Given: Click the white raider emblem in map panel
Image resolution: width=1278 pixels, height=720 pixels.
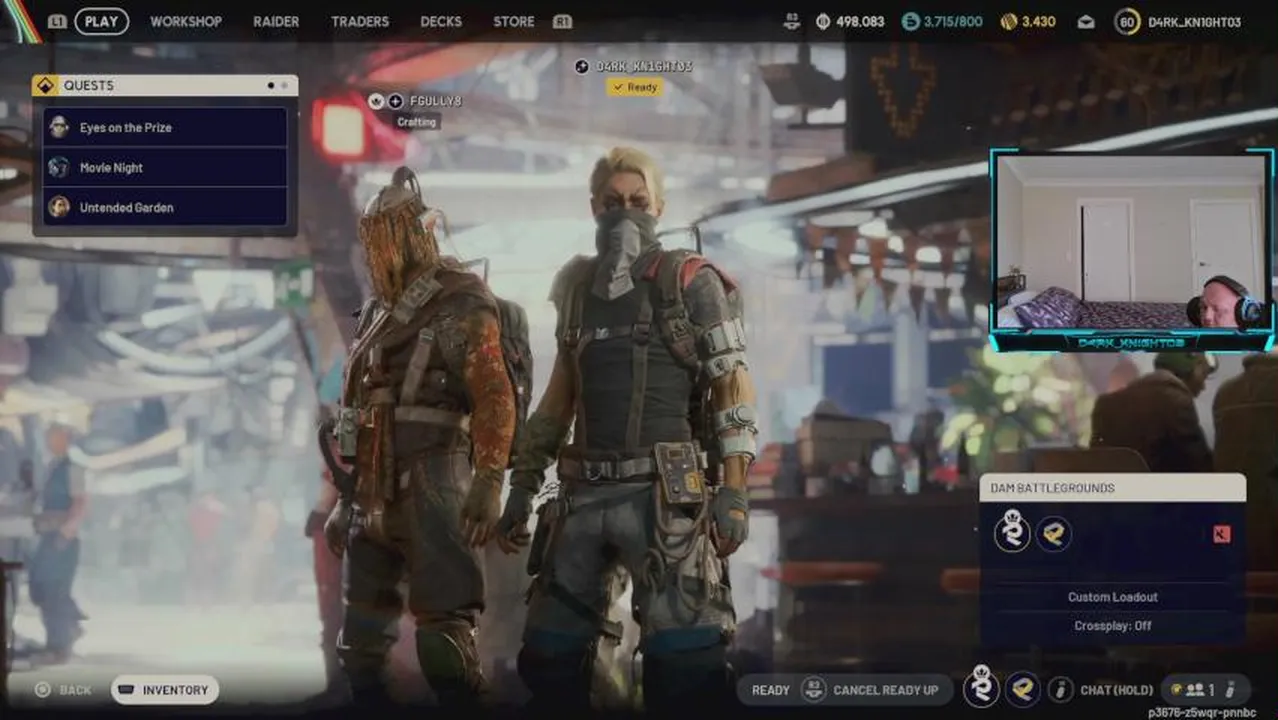Looking at the screenshot, I should coord(1012,533).
